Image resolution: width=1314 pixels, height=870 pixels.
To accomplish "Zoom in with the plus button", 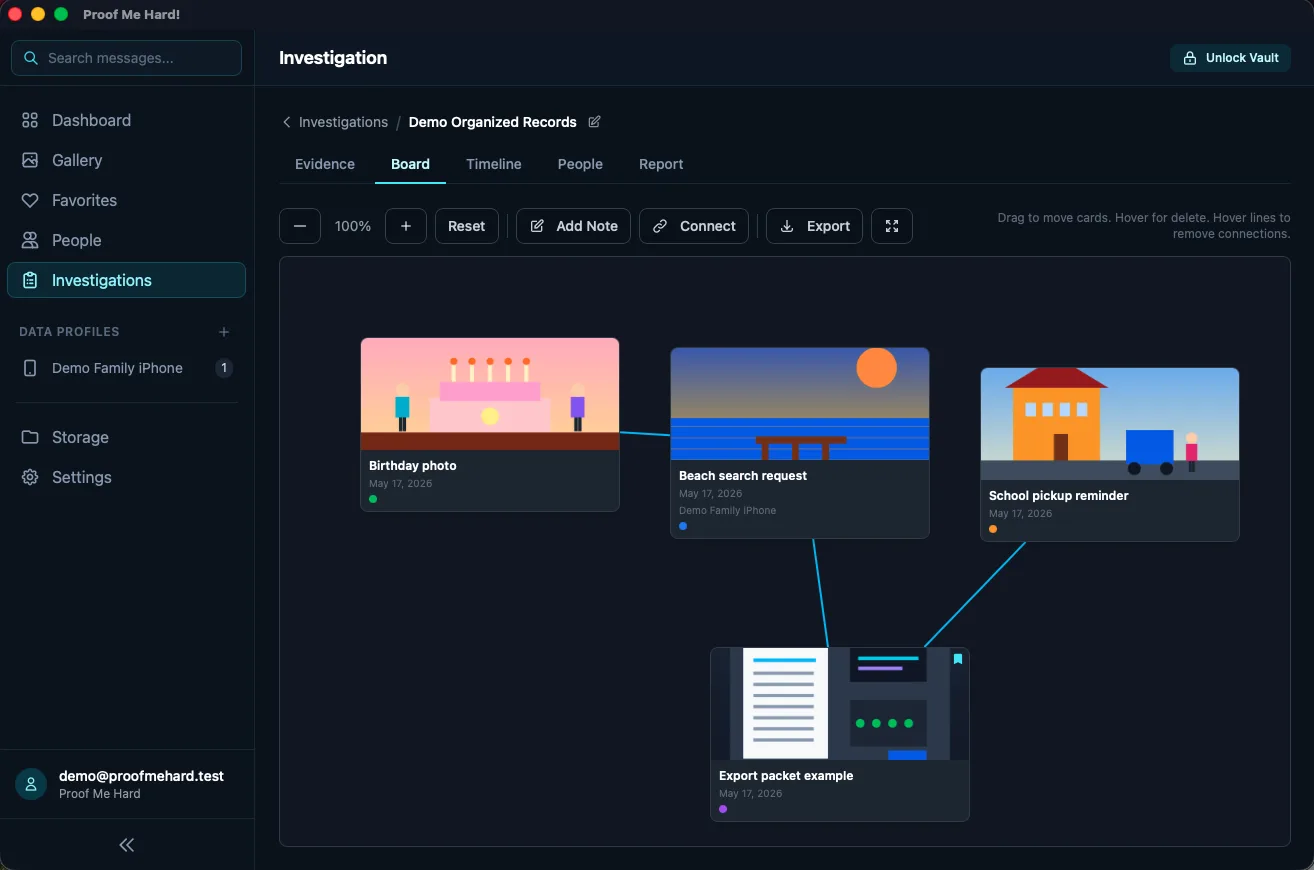I will click(406, 226).
